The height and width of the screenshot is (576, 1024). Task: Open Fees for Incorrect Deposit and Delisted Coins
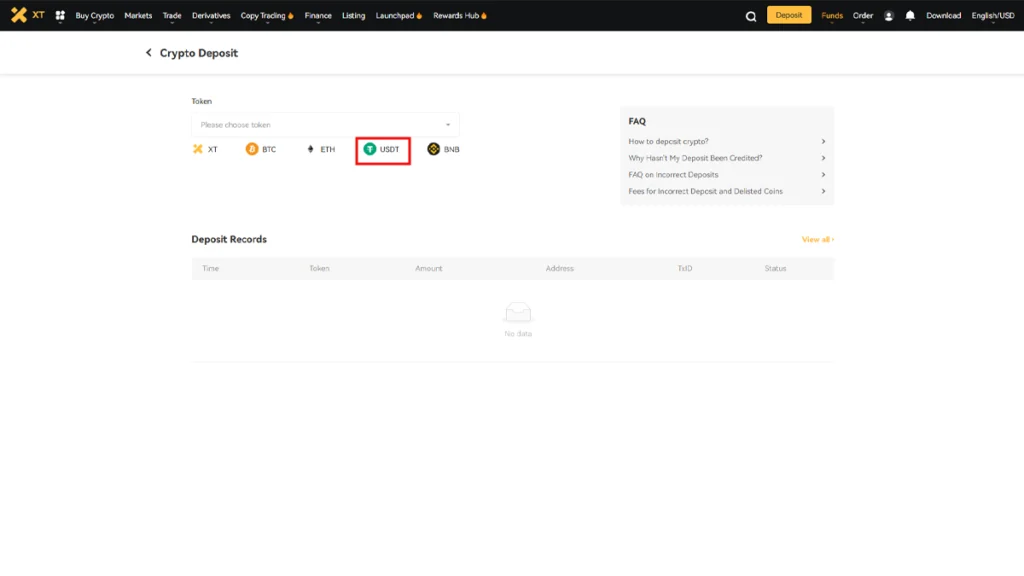(x=727, y=191)
